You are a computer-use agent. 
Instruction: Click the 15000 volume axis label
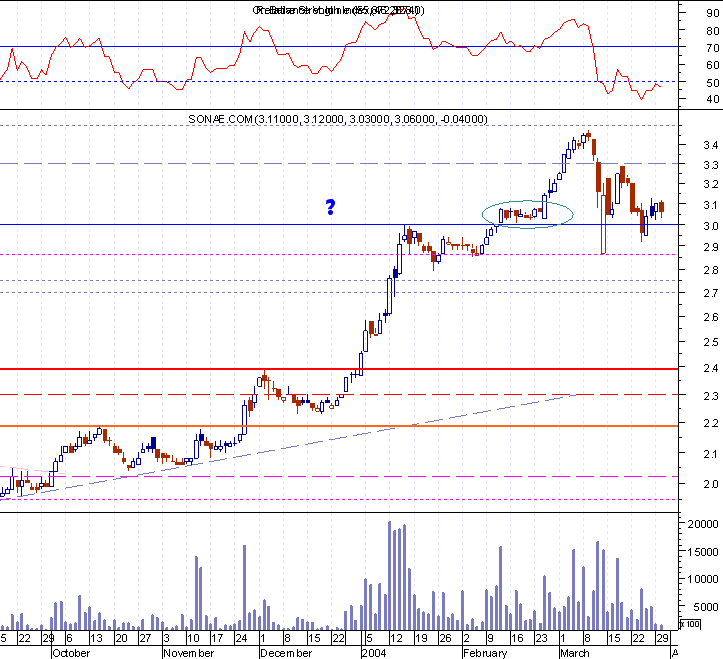click(x=703, y=552)
